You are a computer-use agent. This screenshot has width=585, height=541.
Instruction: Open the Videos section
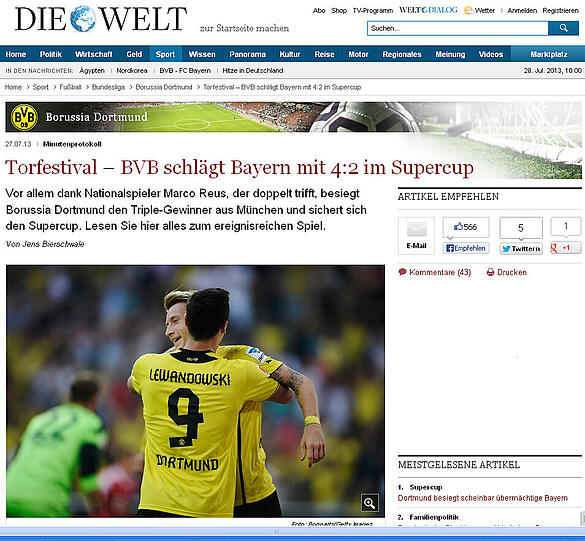(491, 54)
